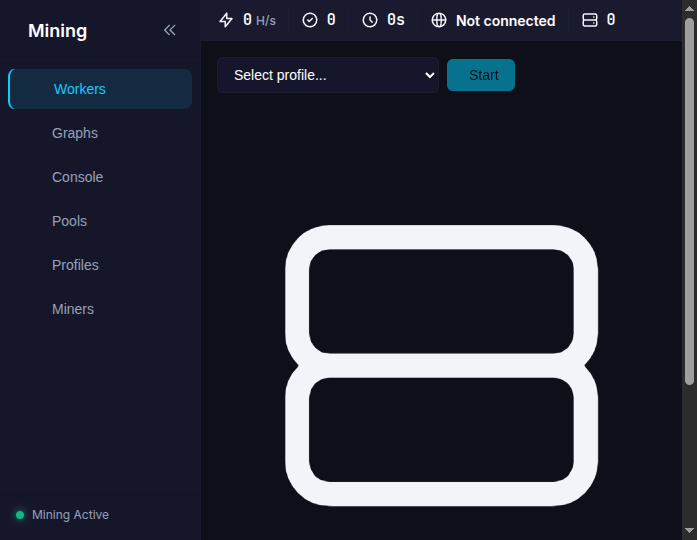Click the lightning bolt hashrate icon
This screenshot has width=697, height=540.
coord(226,20)
